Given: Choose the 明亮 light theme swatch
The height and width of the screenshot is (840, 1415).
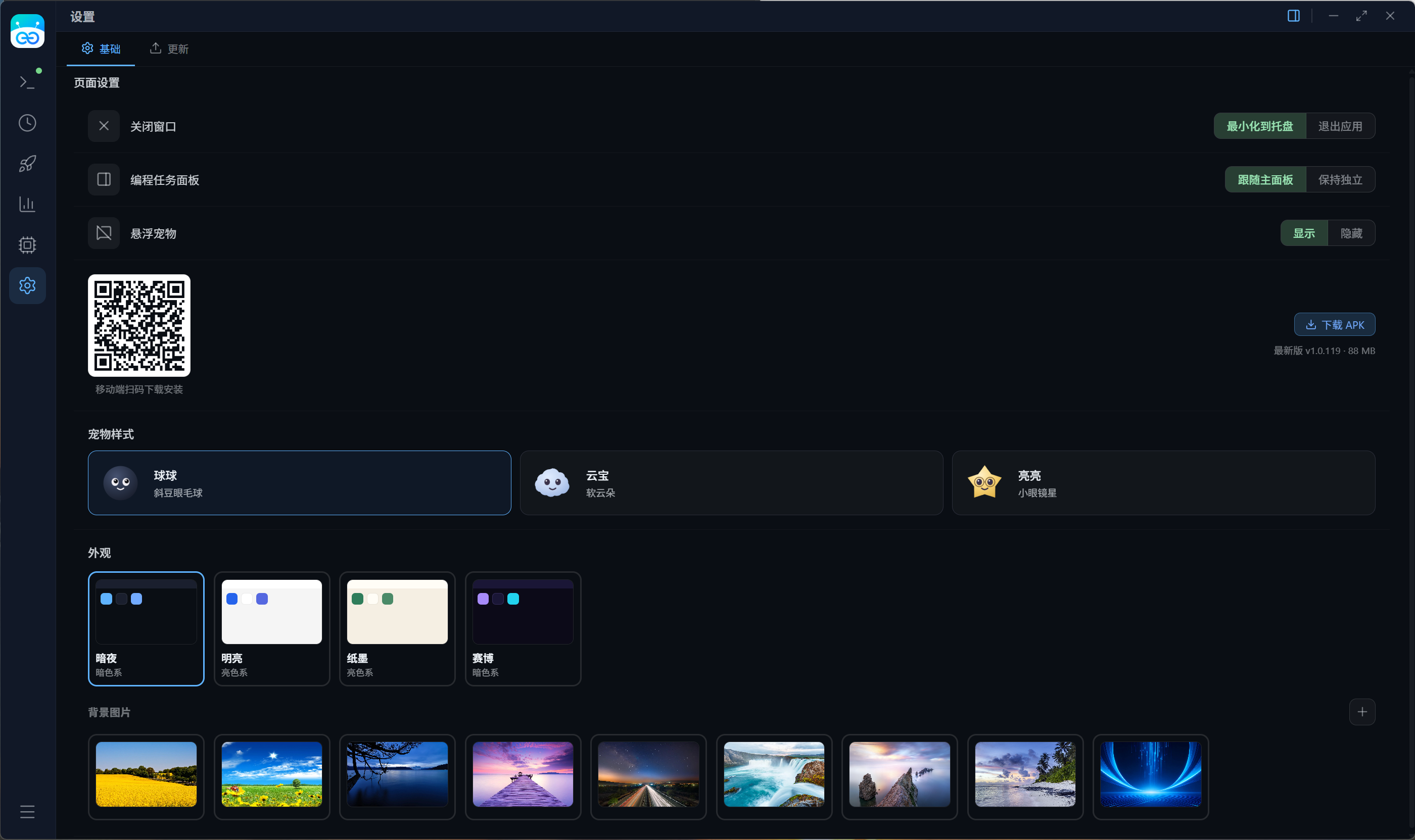Looking at the screenshot, I should point(272,629).
